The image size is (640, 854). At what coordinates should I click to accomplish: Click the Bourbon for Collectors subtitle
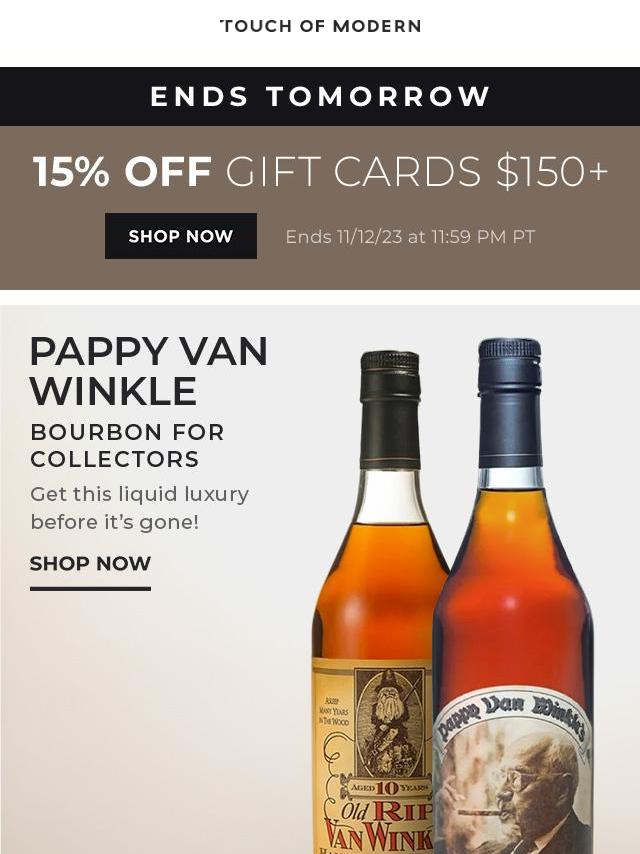[x=127, y=446]
